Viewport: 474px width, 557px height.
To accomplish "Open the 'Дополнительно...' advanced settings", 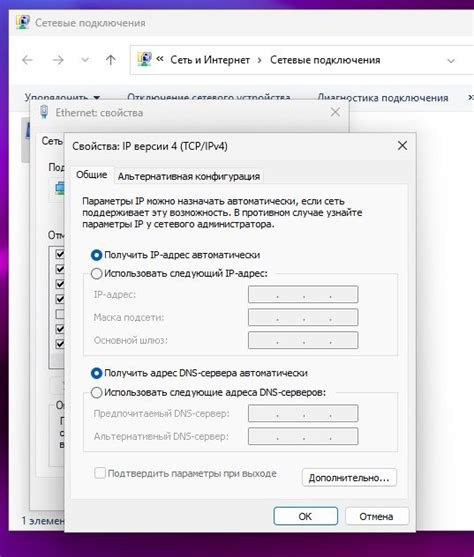I will [349, 478].
